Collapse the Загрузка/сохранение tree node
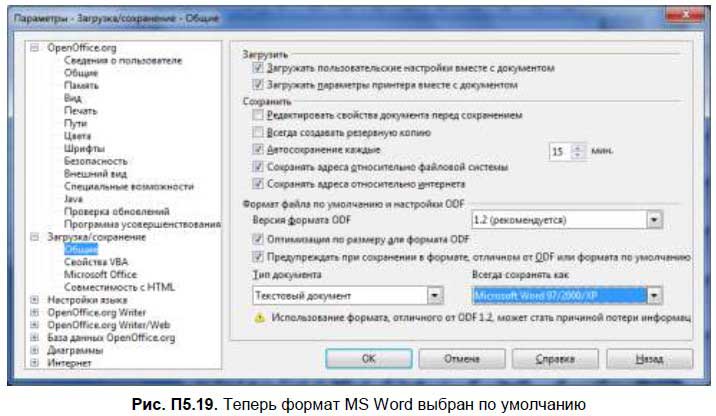 tap(34, 237)
